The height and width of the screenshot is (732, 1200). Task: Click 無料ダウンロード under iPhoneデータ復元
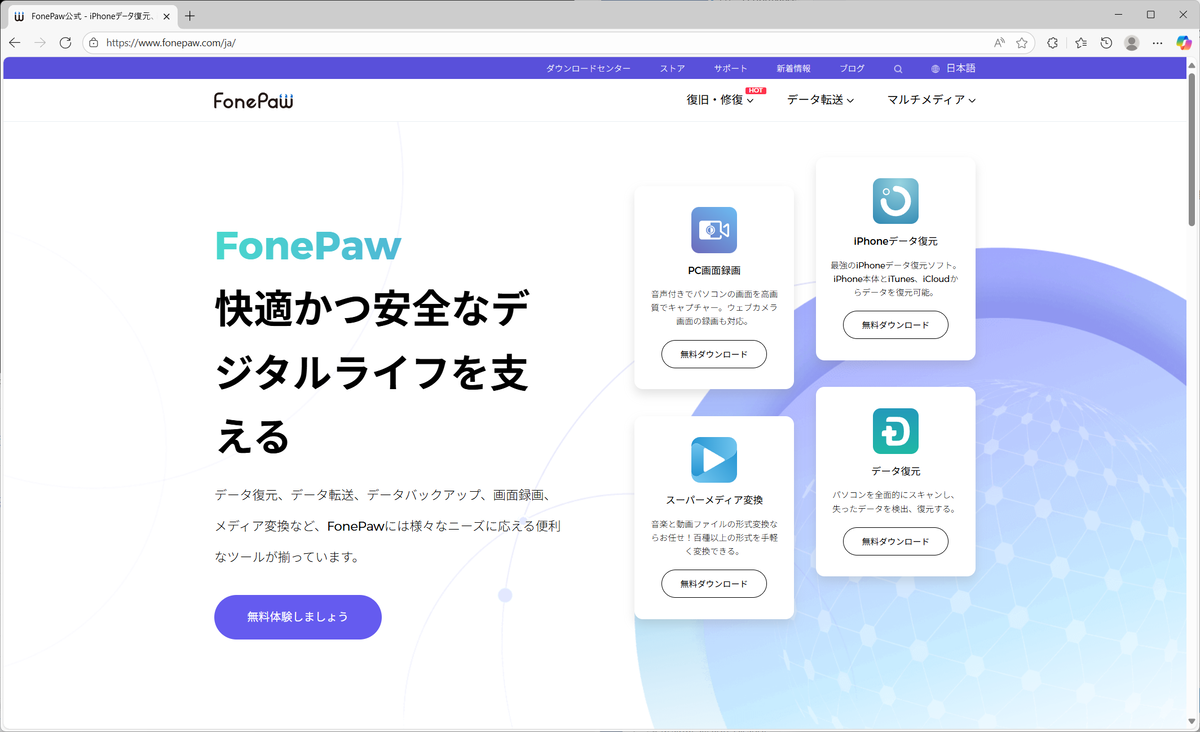(x=896, y=325)
